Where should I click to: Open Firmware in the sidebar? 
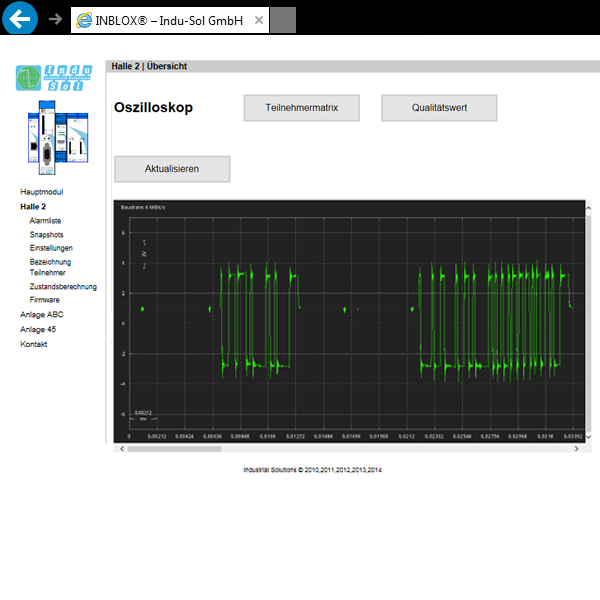44,299
